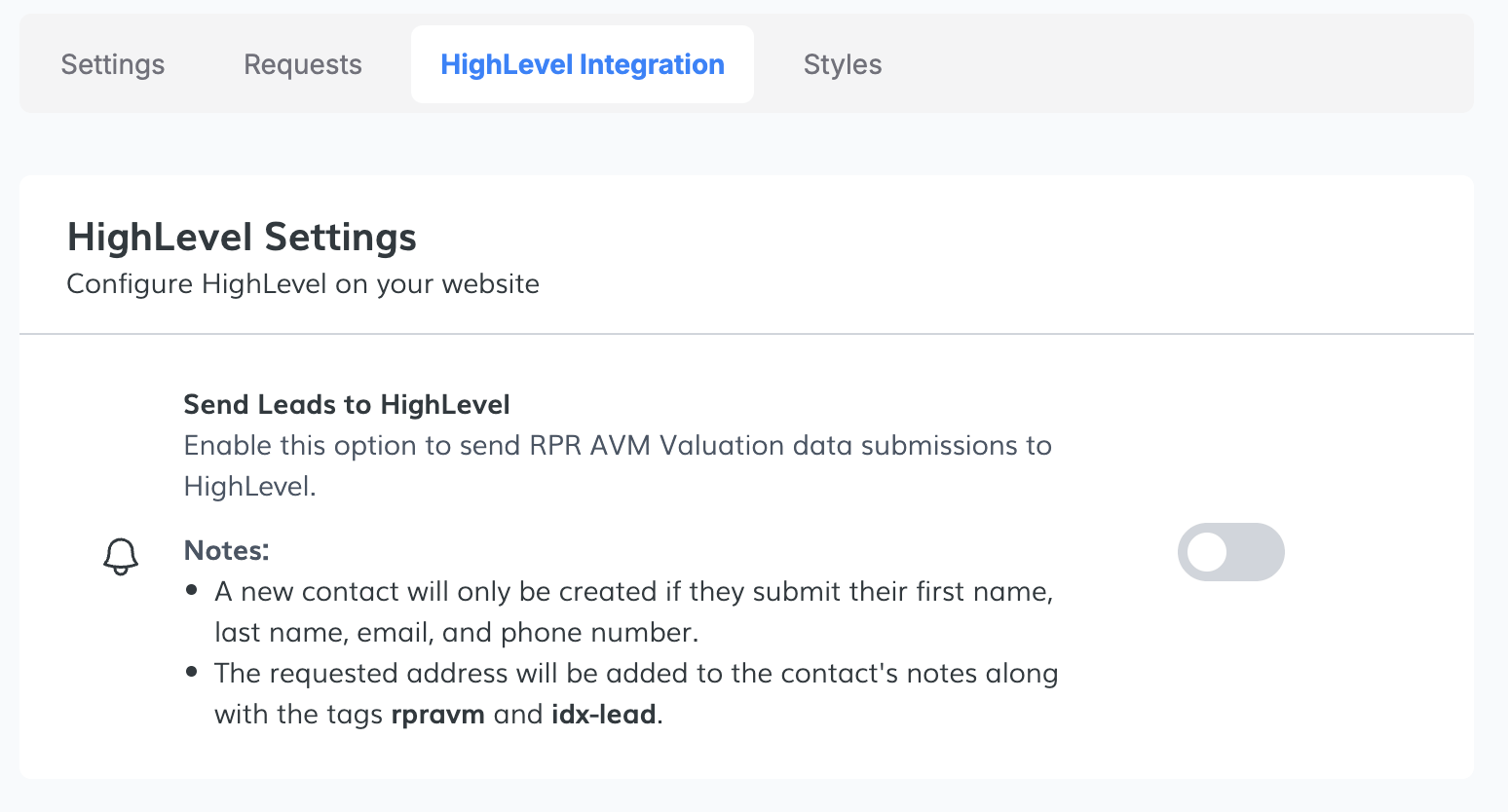Click the bold 'rpravm' tag text
The image size is (1508, 812).
(437, 715)
